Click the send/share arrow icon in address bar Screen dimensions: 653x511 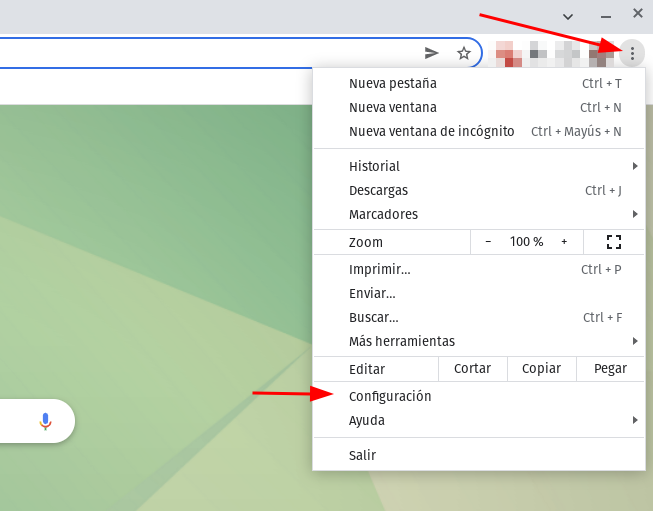pyautogui.click(x=432, y=53)
